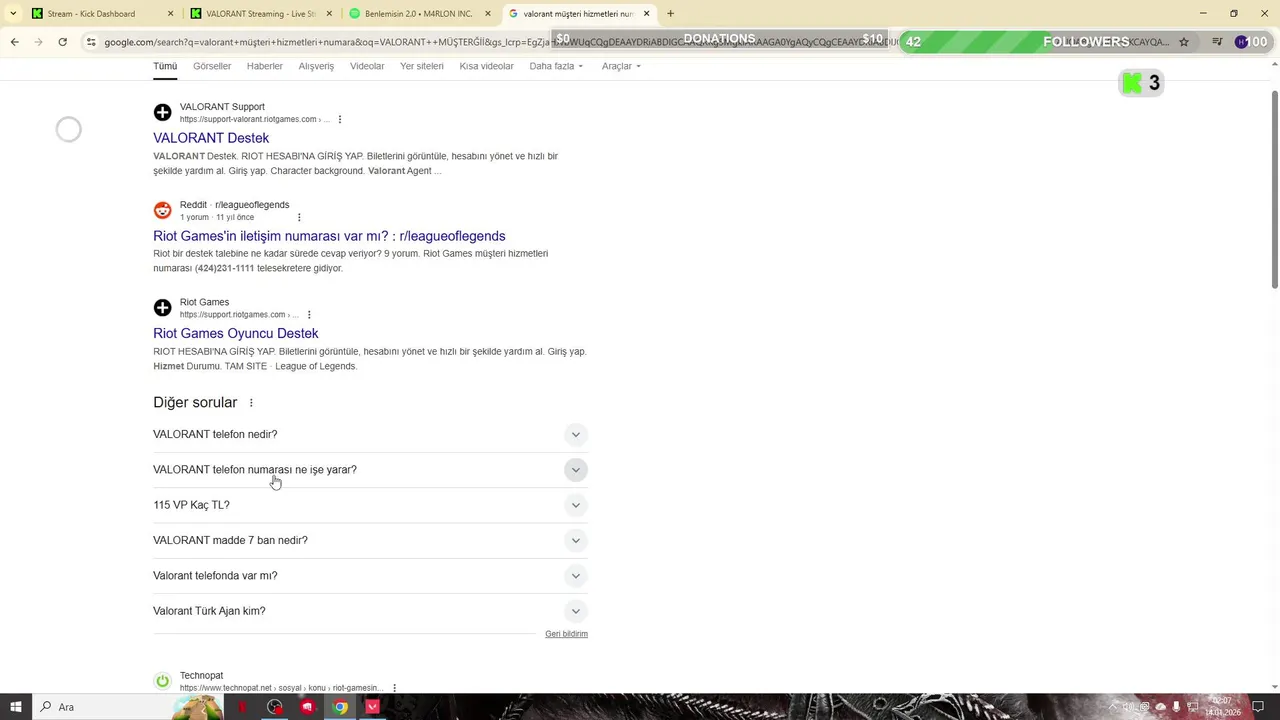This screenshot has height=720, width=1280.
Task: Select the Kısa videolar search filter
Action: click(487, 66)
